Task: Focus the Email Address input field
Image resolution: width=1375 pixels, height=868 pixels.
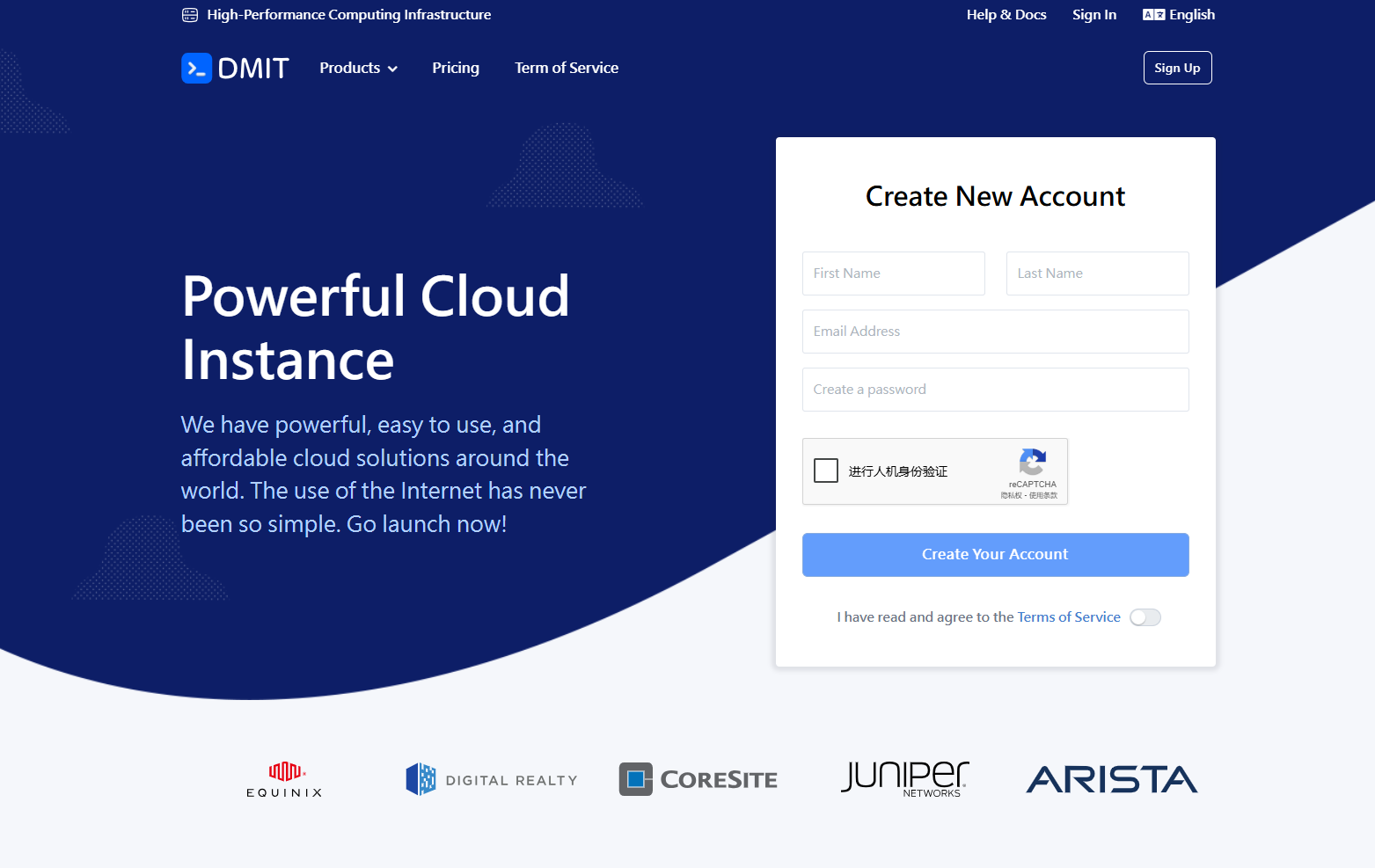Action: click(x=995, y=332)
